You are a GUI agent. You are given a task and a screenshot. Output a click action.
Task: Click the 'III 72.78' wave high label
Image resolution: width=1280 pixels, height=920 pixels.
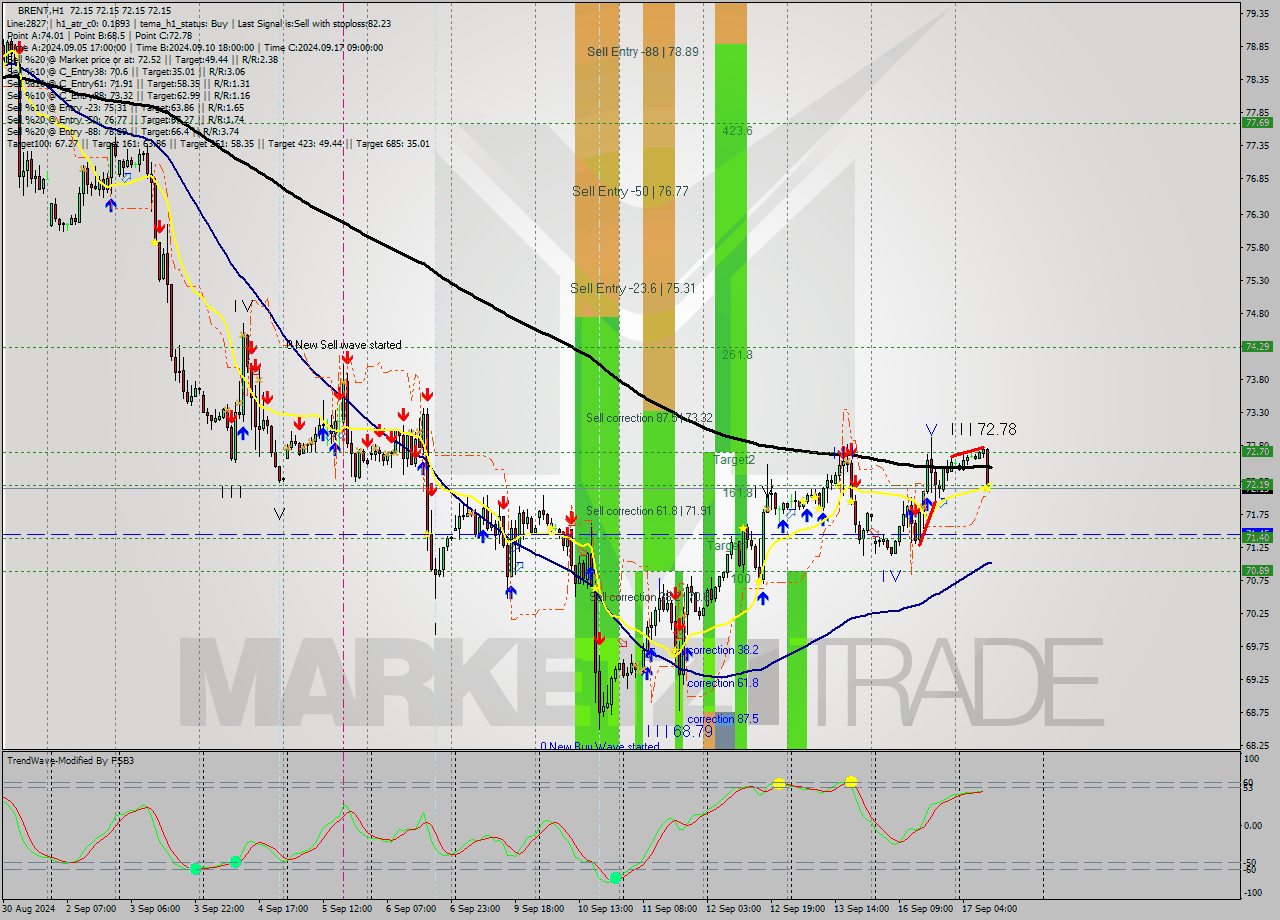[x=983, y=429]
